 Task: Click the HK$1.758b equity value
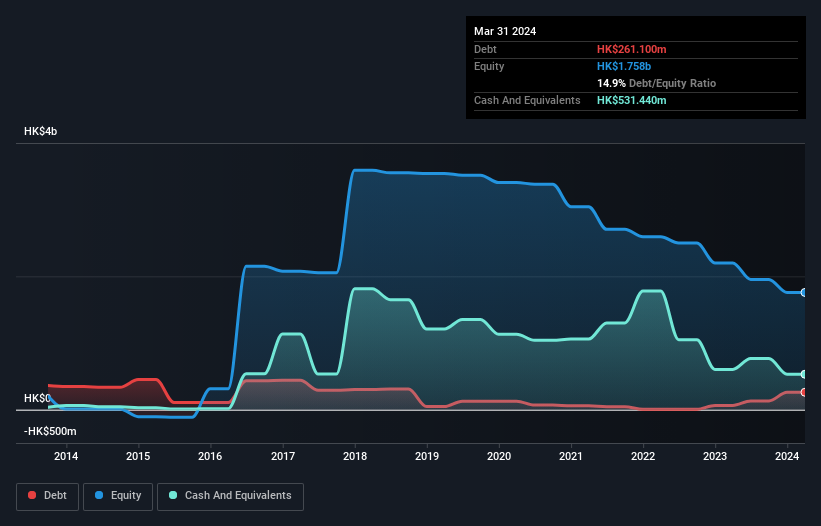[x=624, y=66]
